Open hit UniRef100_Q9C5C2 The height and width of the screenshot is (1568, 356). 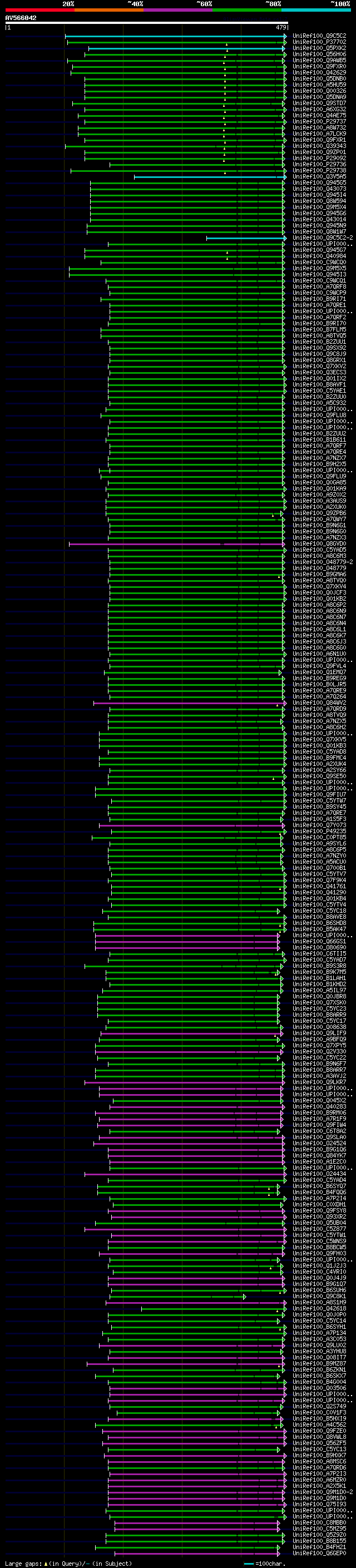point(319,36)
